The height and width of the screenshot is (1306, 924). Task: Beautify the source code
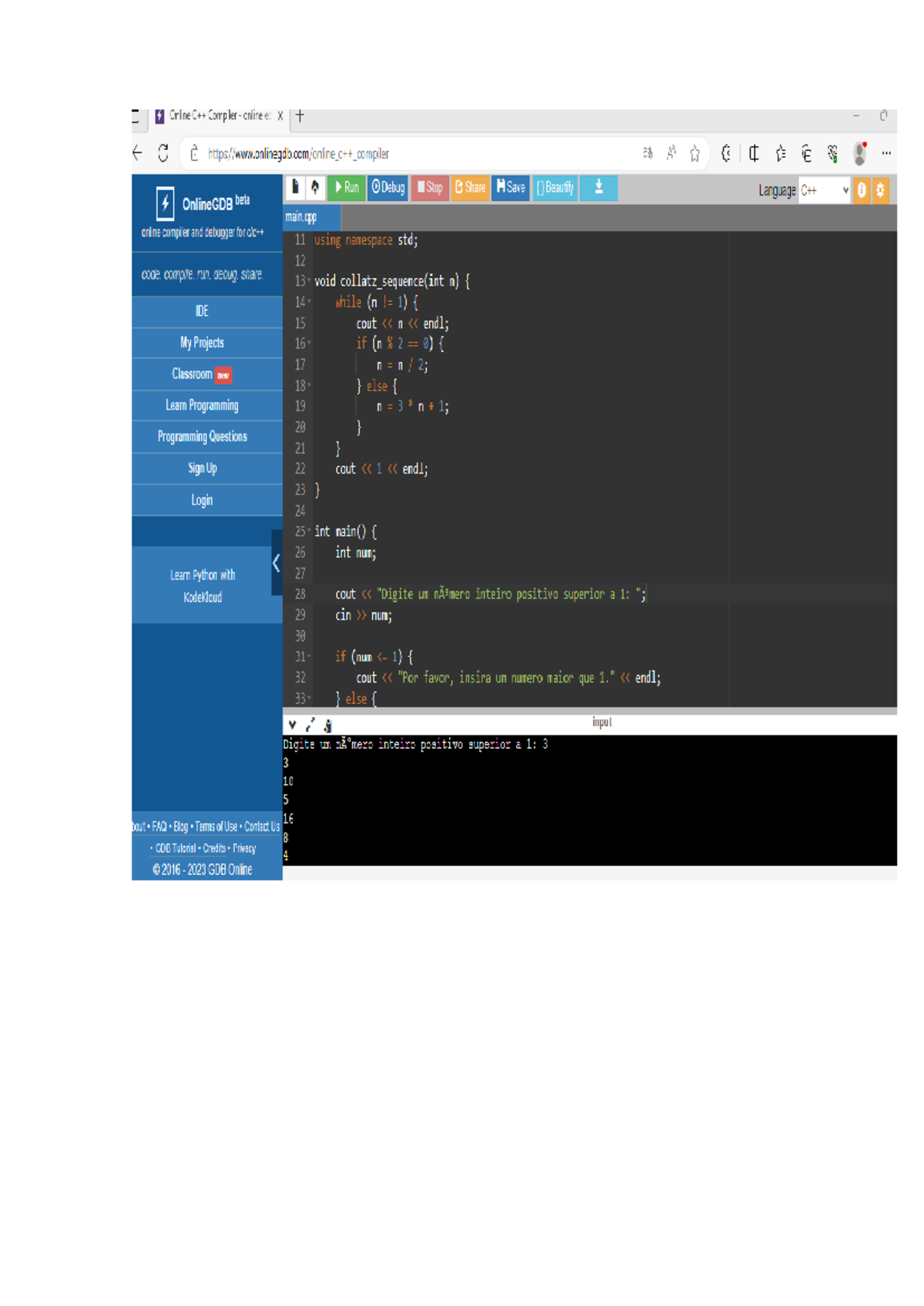pyautogui.click(x=555, y=188)
